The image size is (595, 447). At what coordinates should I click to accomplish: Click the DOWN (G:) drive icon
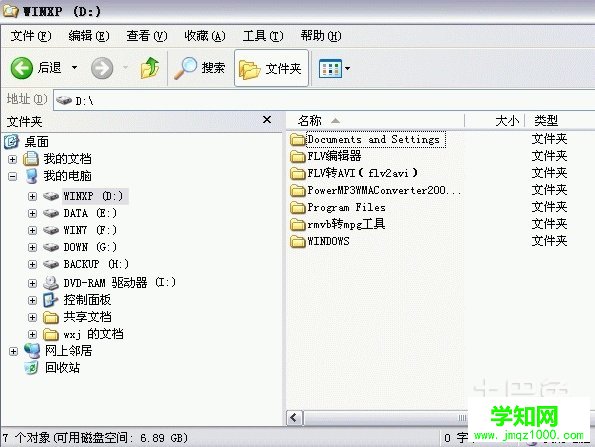[x=51, y=247]
